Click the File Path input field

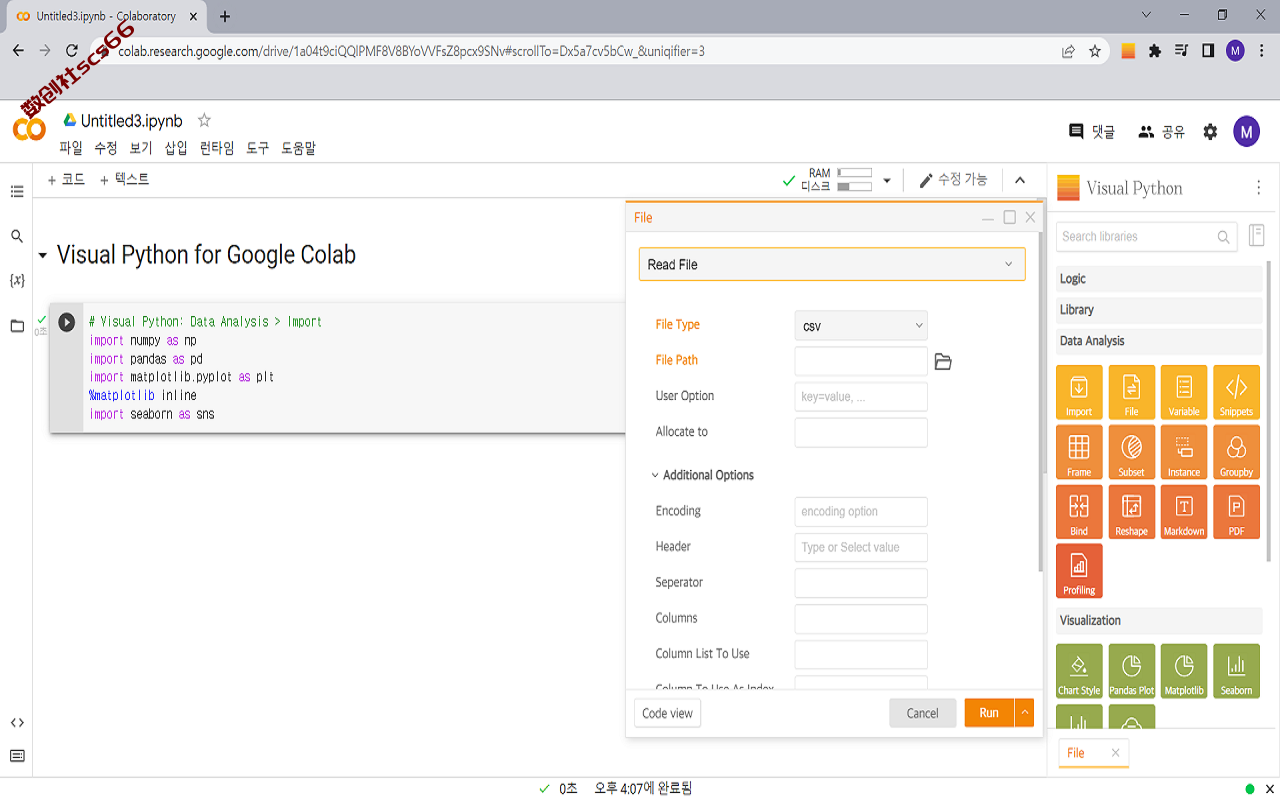tap(861, 361)
